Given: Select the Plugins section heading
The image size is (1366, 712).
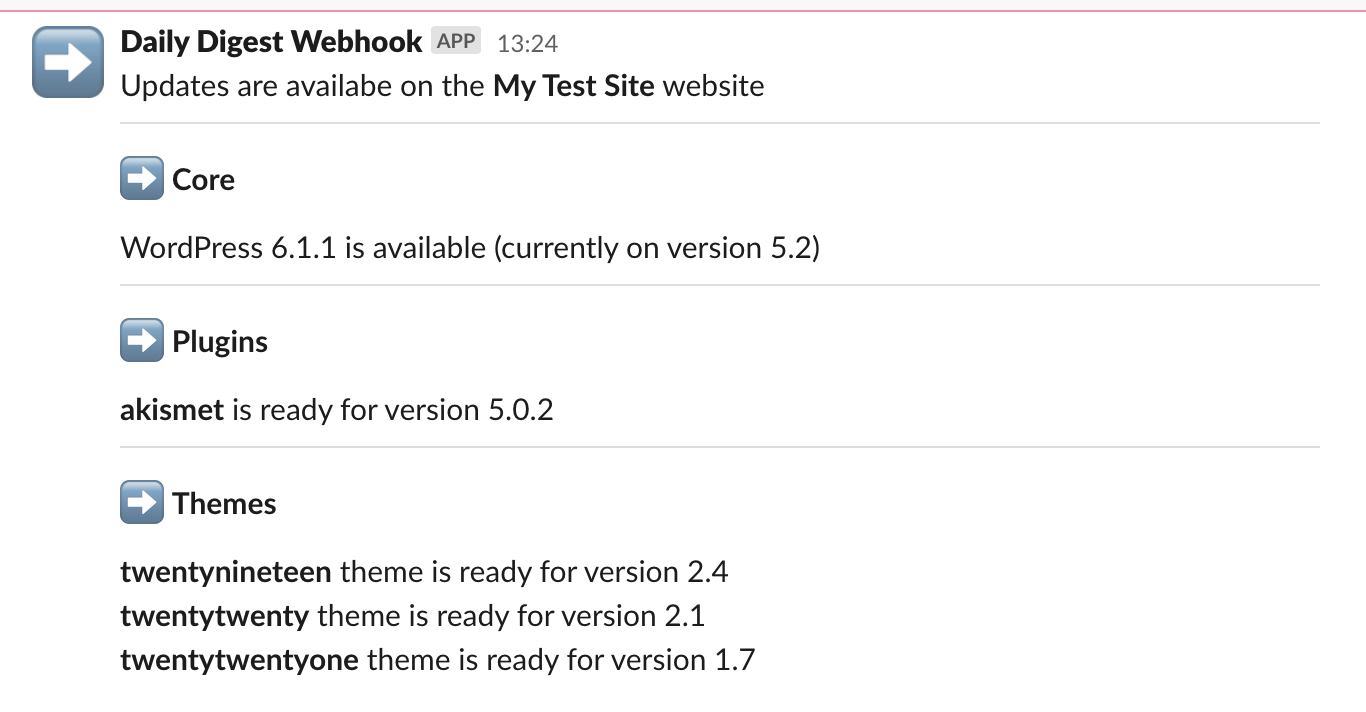Looking at the screenshot, I should click(220, 342).
